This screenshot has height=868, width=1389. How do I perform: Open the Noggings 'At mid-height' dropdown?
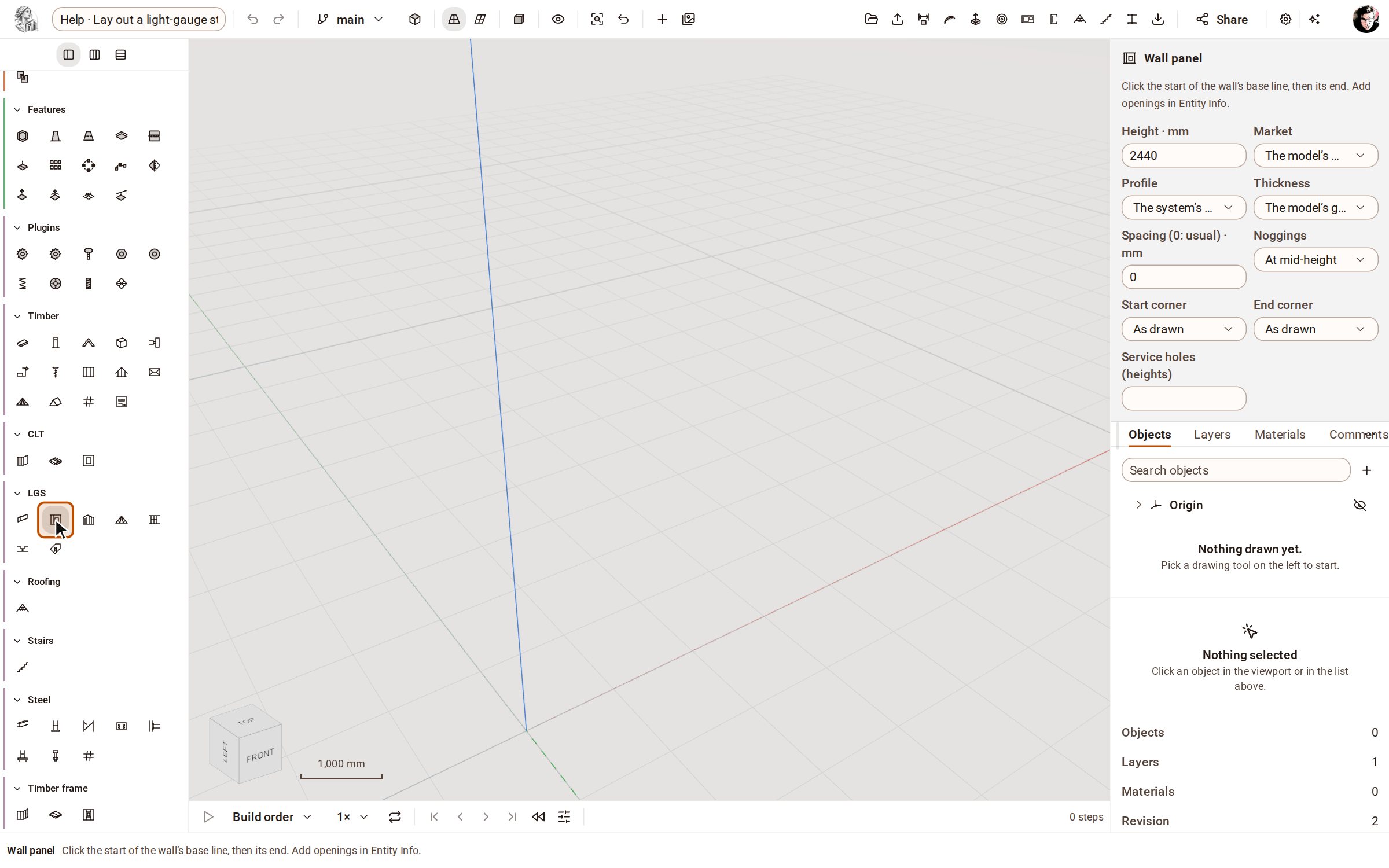pyautogui.click(x=1315, y=259)
